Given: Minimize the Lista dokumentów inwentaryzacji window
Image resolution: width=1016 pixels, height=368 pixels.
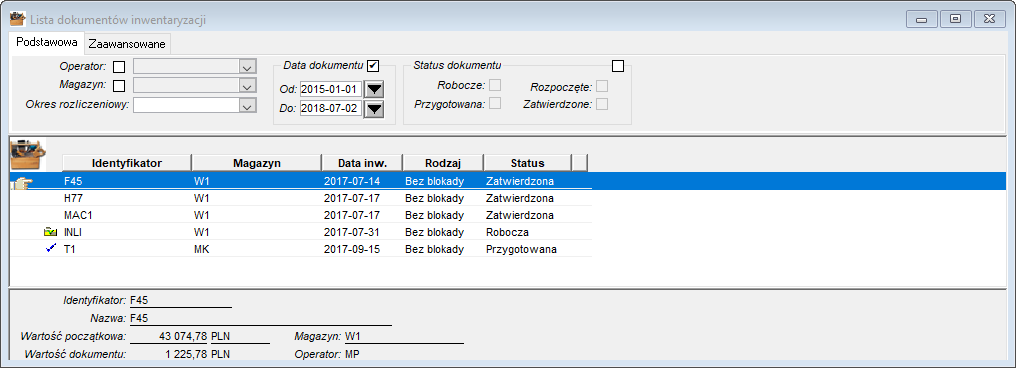Looking at the screenshot, I should click(x=921, y=19).
